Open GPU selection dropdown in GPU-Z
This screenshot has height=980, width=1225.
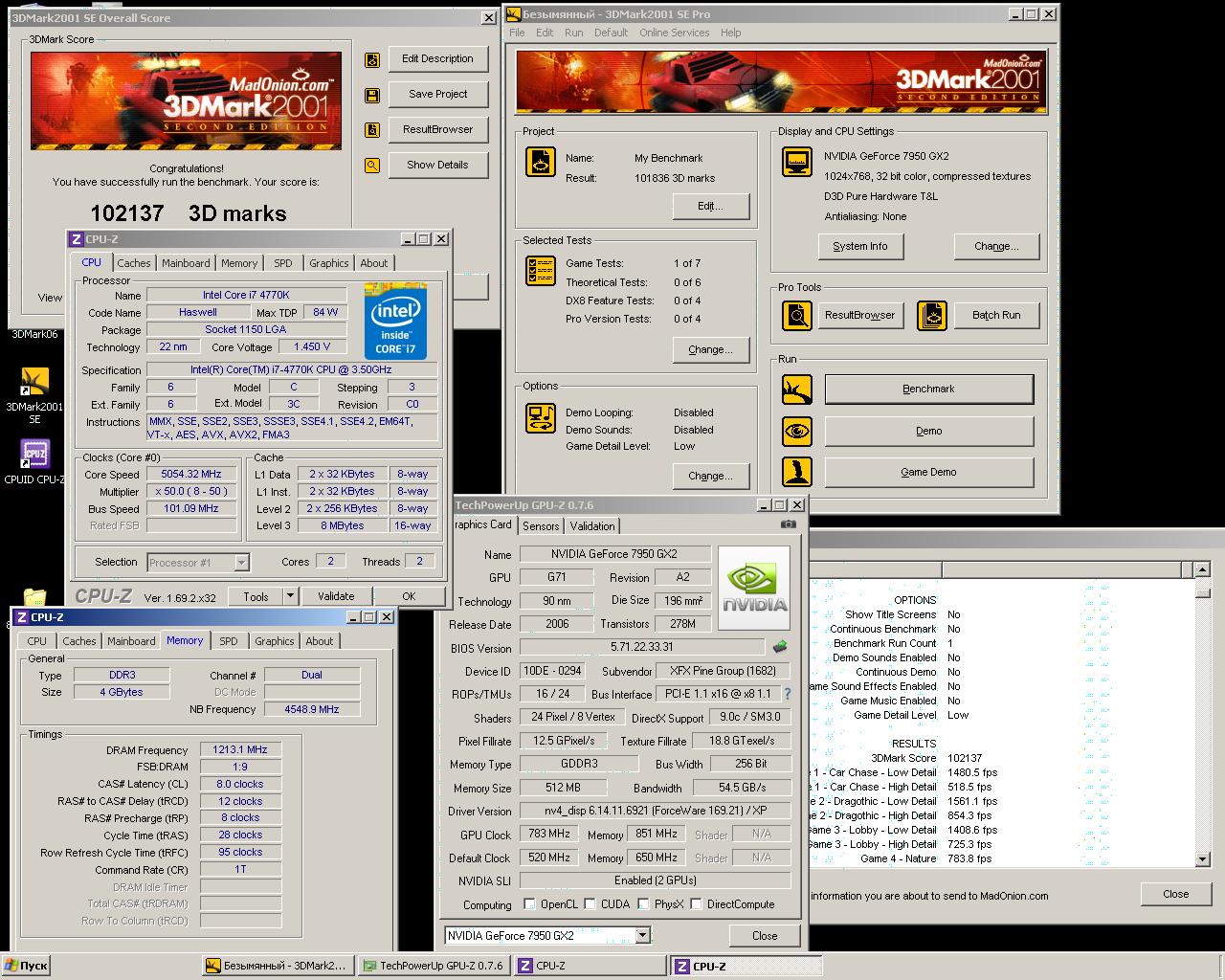point(642,936)
